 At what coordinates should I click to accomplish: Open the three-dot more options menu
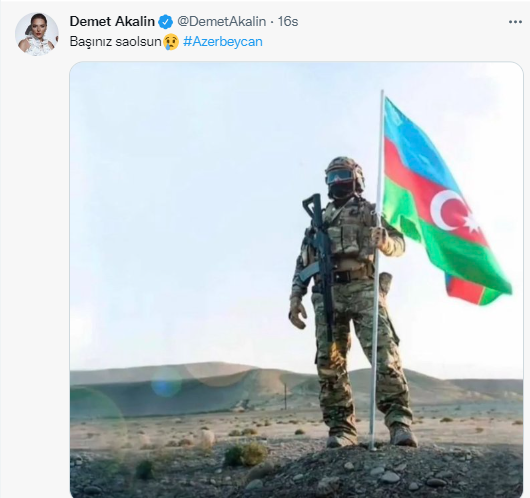point(515,22)
